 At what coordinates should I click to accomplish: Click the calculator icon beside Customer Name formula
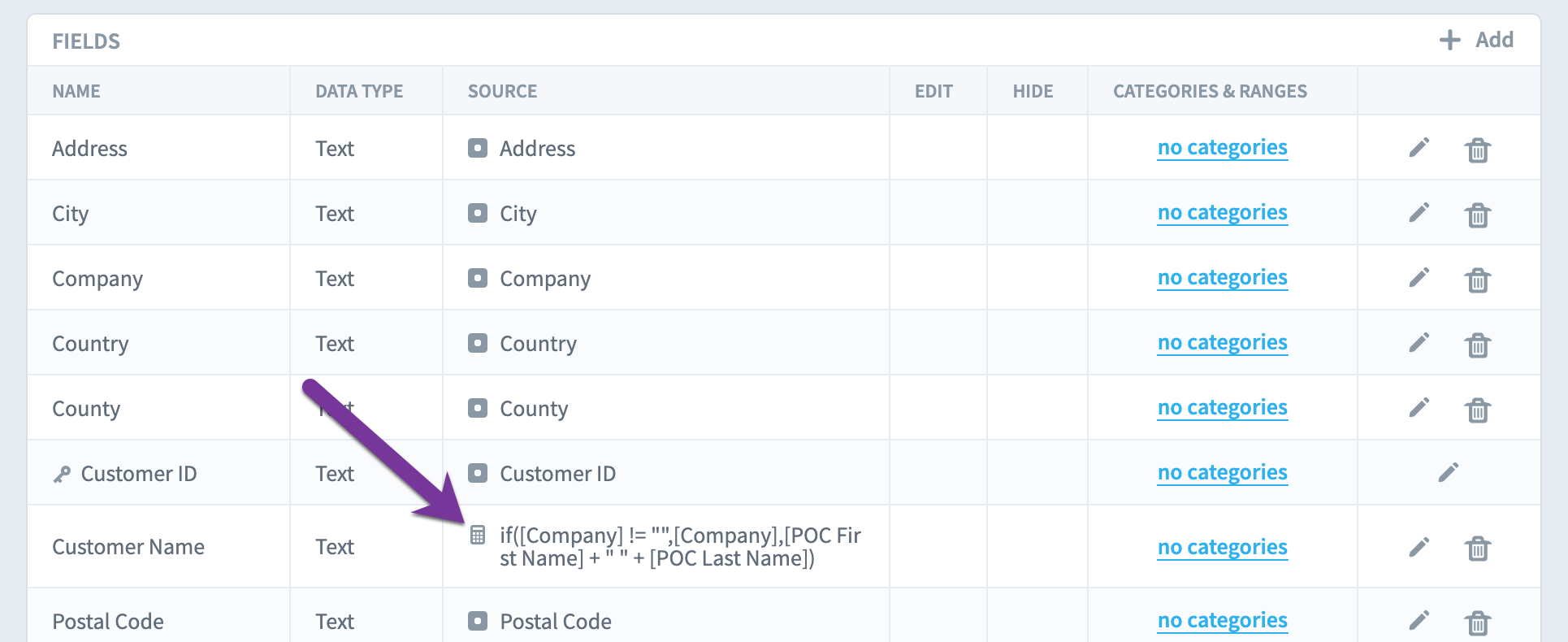478,535
